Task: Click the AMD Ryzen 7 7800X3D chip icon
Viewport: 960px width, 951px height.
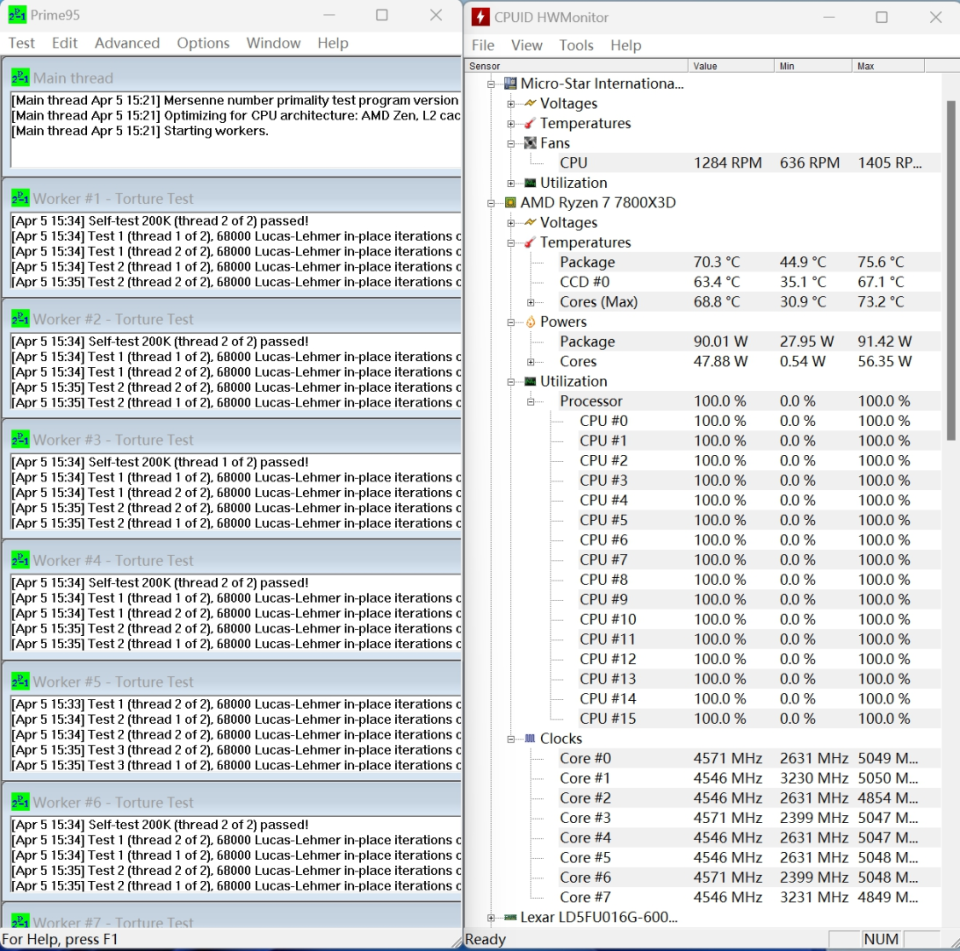Action: tap(510, 203)
